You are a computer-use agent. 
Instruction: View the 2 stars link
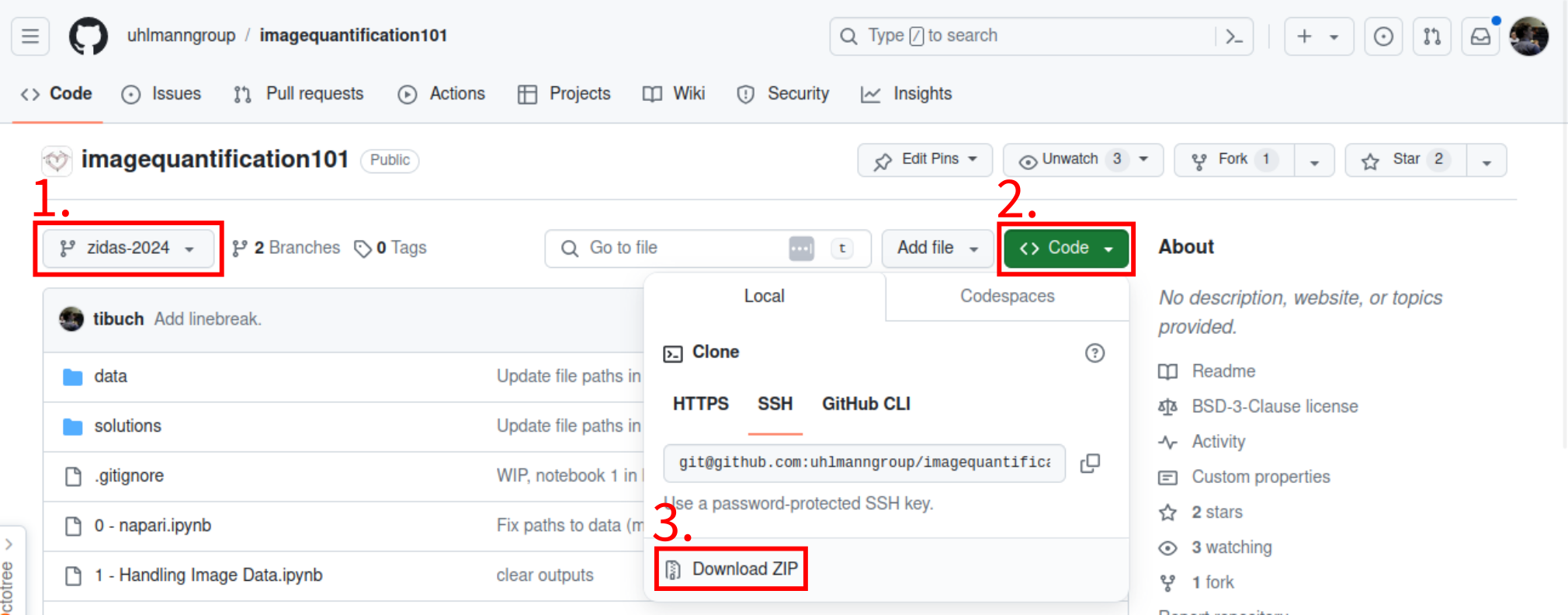pyautogui.click(x=1217, y=512)
